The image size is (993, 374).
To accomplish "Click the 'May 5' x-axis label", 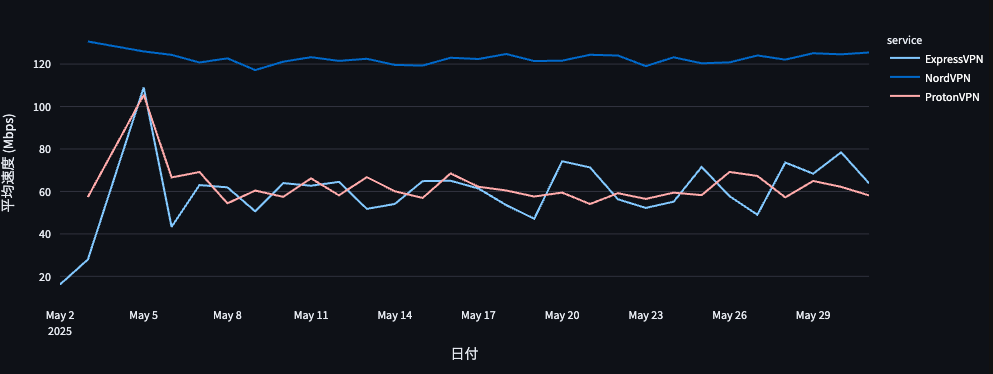I will (x=144, y=315).
